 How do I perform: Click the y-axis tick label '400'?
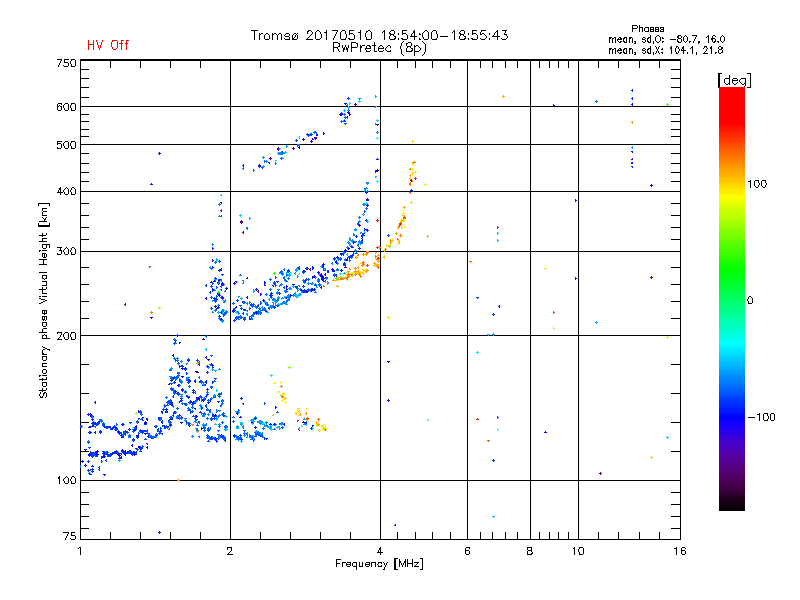[66, 192]
